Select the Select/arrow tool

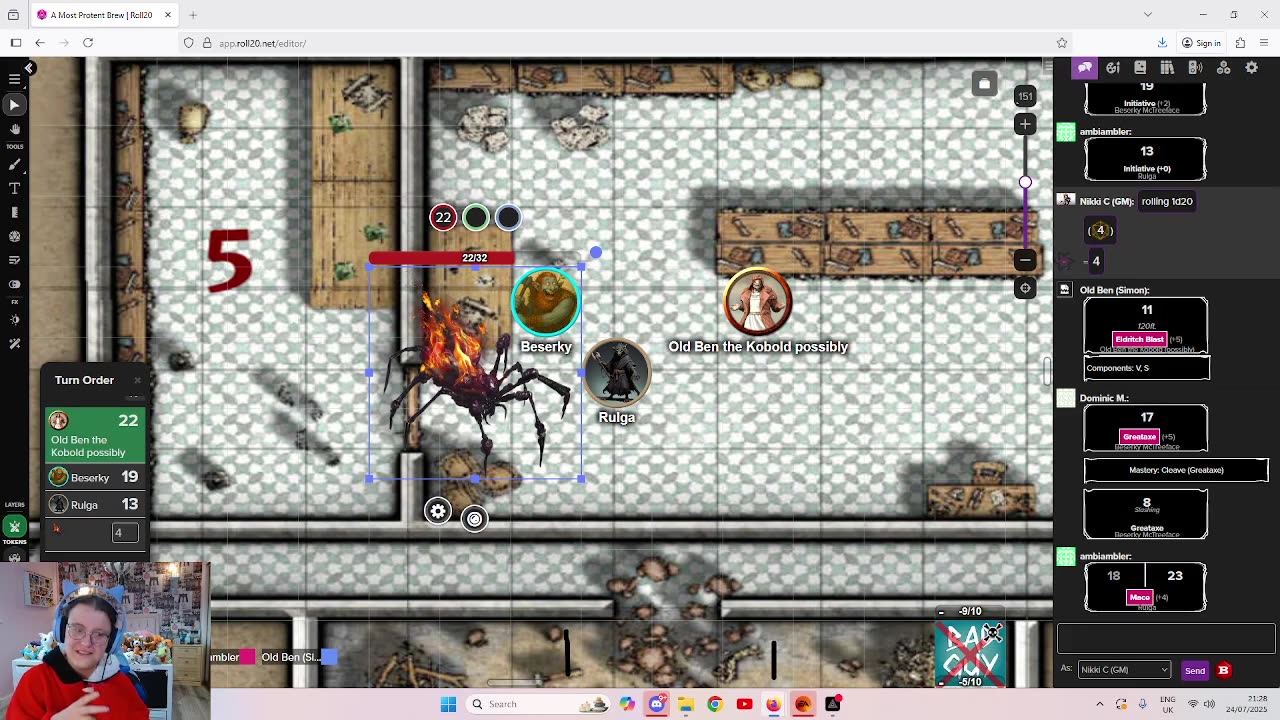[x=14, y=105]
